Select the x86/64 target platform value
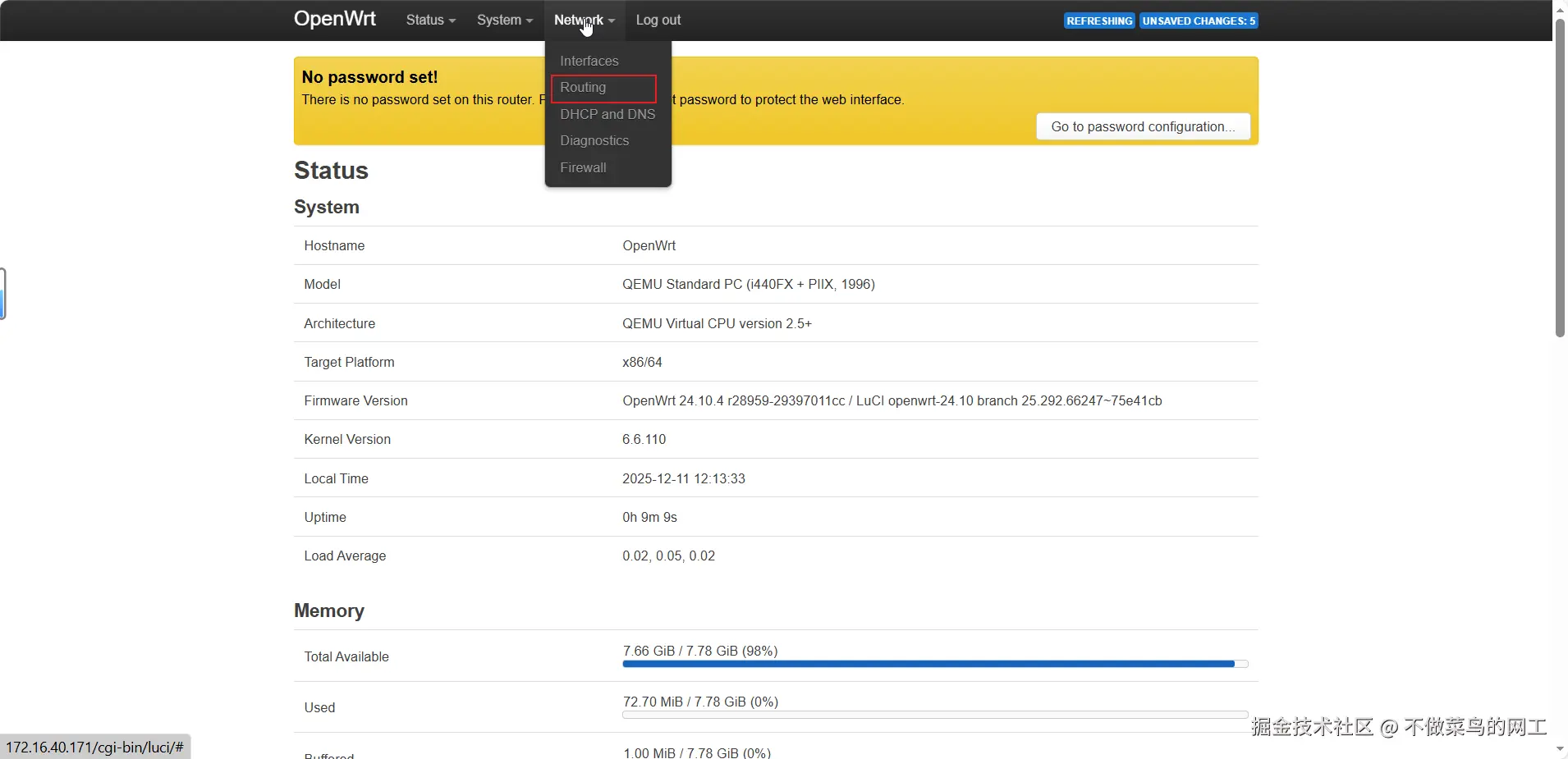 (x=642, y=362)
